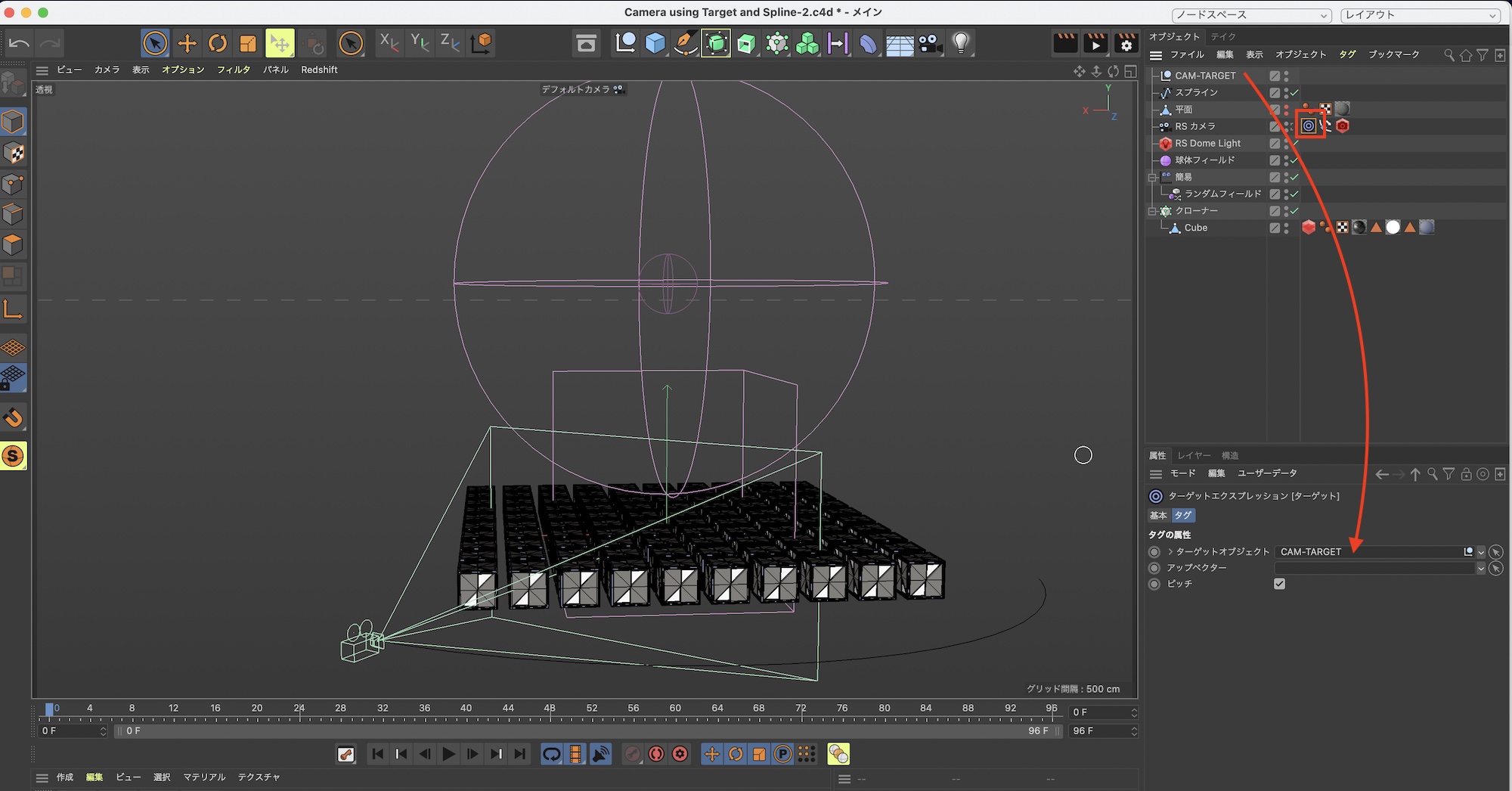This screenshot has width=1512, height=791.
Task: Click the light bulb Light icon
Action: [960, 44]
